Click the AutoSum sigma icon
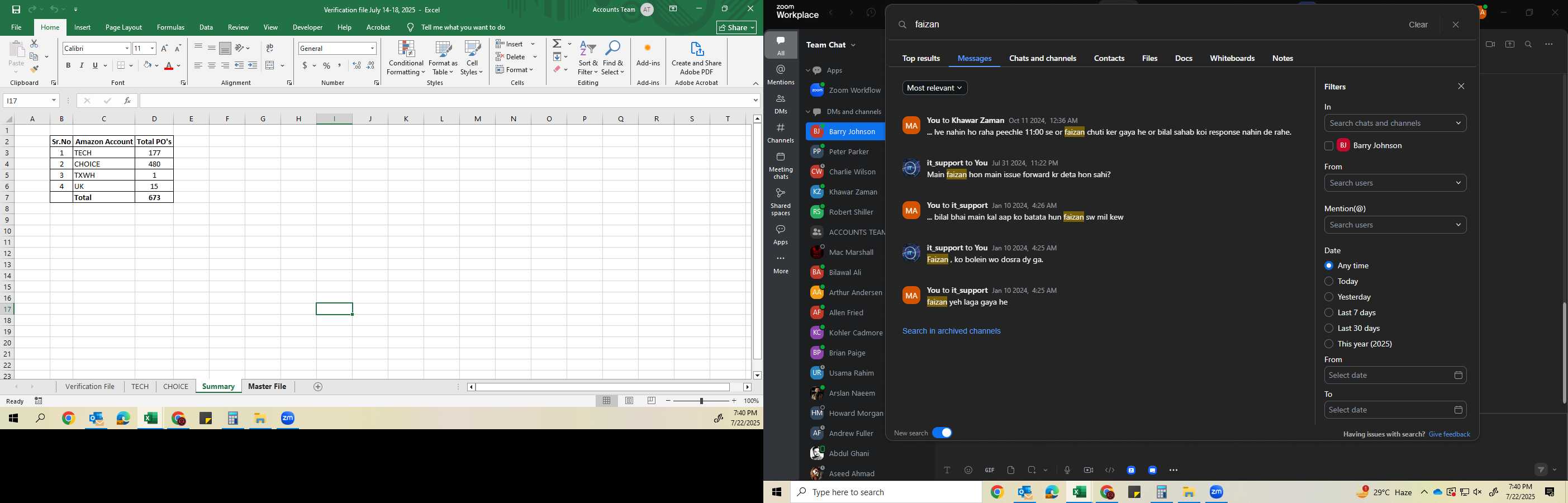The width and height of the screenshot is (1568, 503). (x=558, y=44)
